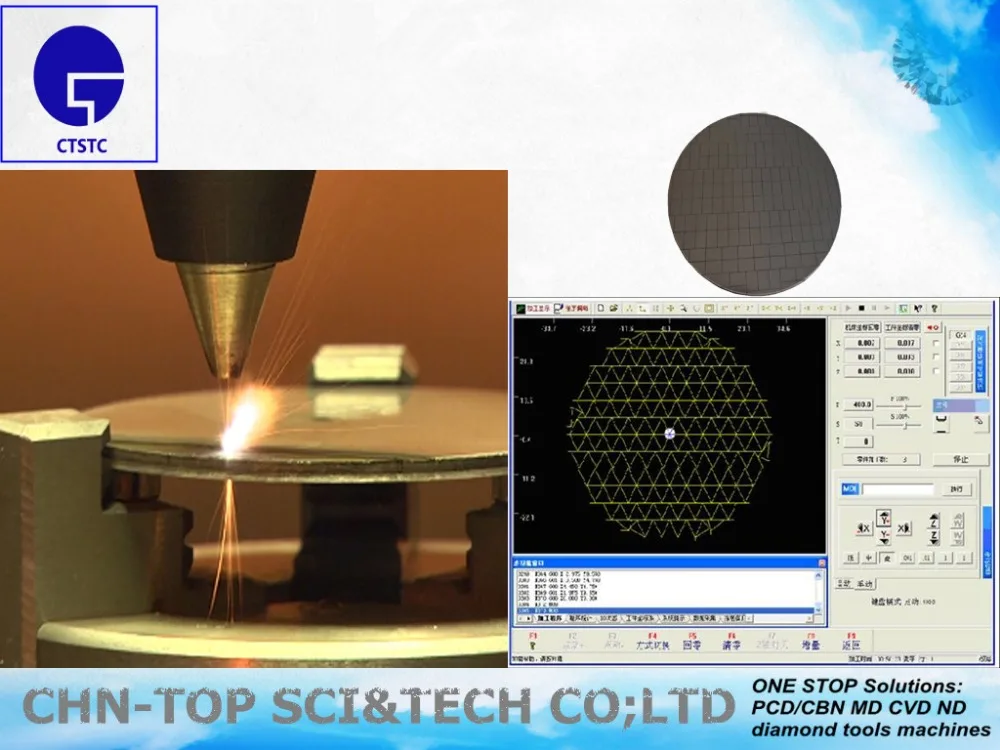Click the stop button beside part count

961,459
